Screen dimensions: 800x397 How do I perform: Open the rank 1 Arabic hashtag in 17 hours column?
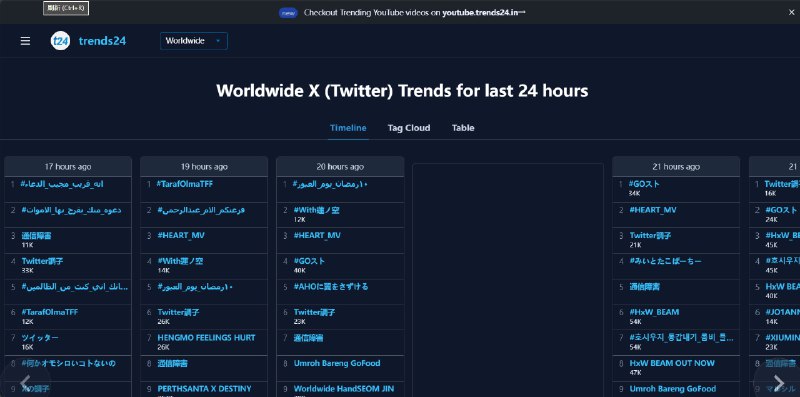pyautogui.click(x=62, y=184)
